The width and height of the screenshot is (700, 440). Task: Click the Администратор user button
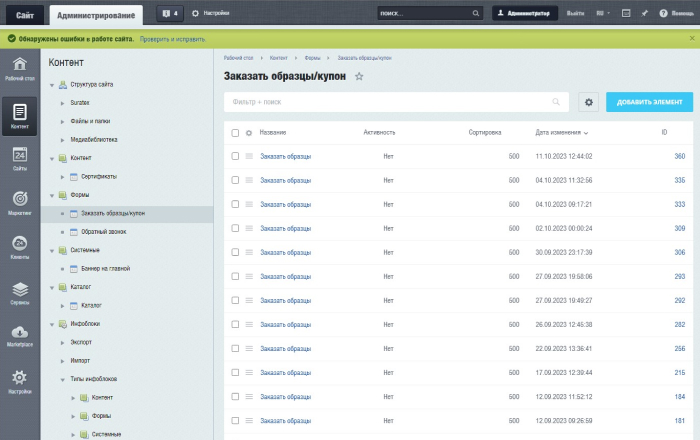click(x=525, y=13)
